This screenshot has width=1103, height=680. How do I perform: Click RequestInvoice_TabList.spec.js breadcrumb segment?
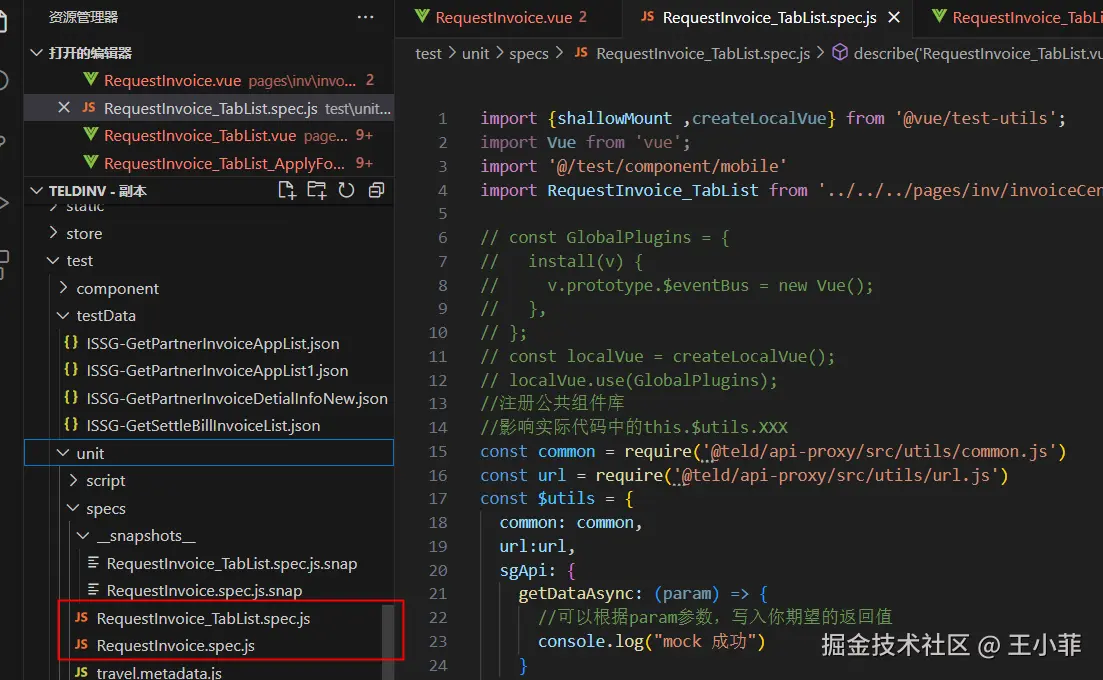[703, 53]
